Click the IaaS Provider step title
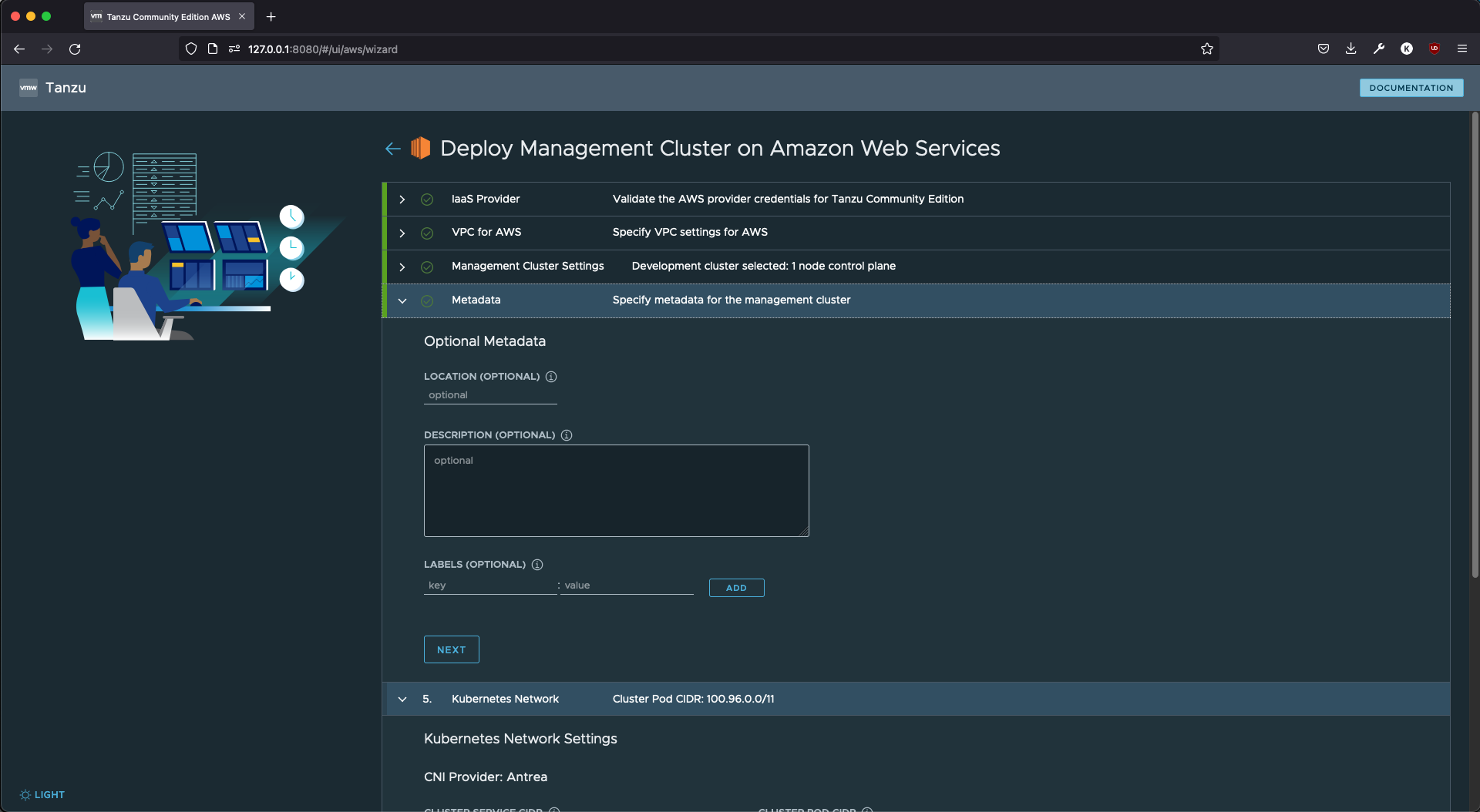The height and width of the screenshot is (812, 1480). [486, 199]
